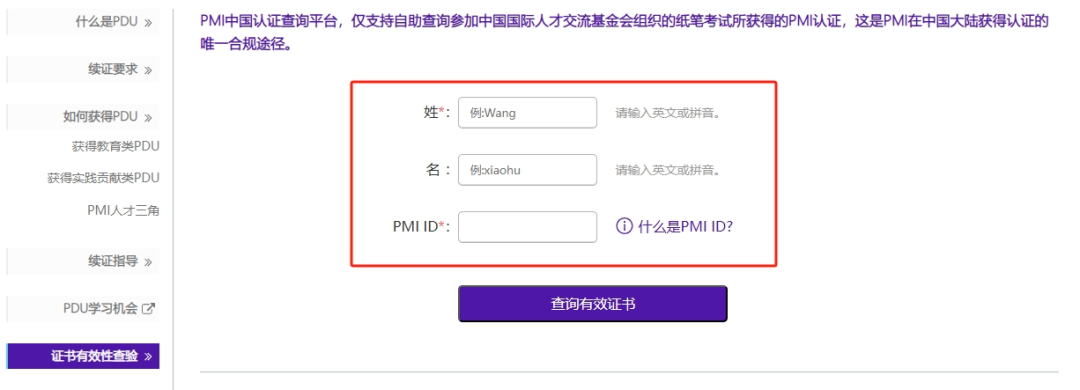Click the 查询有效证书 button
This screenshot has width=1080, height=390.
click(592, 304)
